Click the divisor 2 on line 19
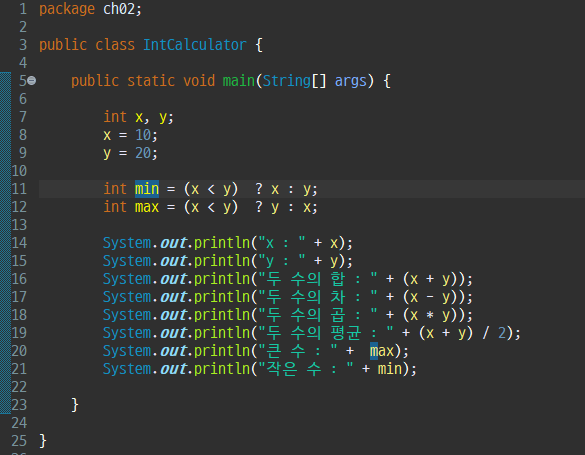 tap(502, 333)
